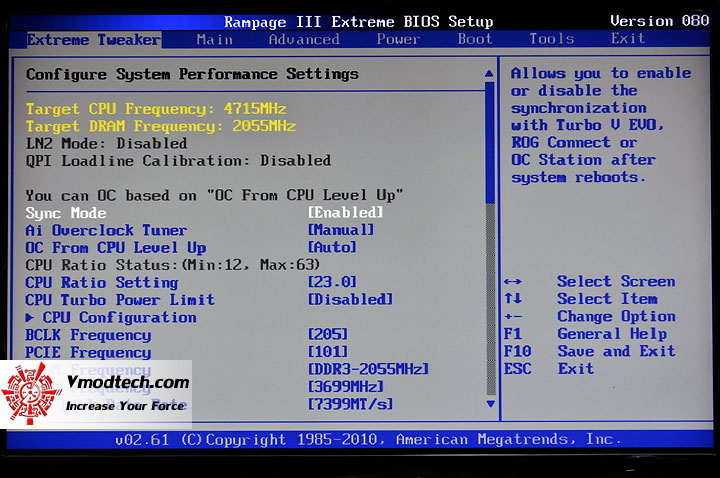Open the Boot tab

[475, 39]
